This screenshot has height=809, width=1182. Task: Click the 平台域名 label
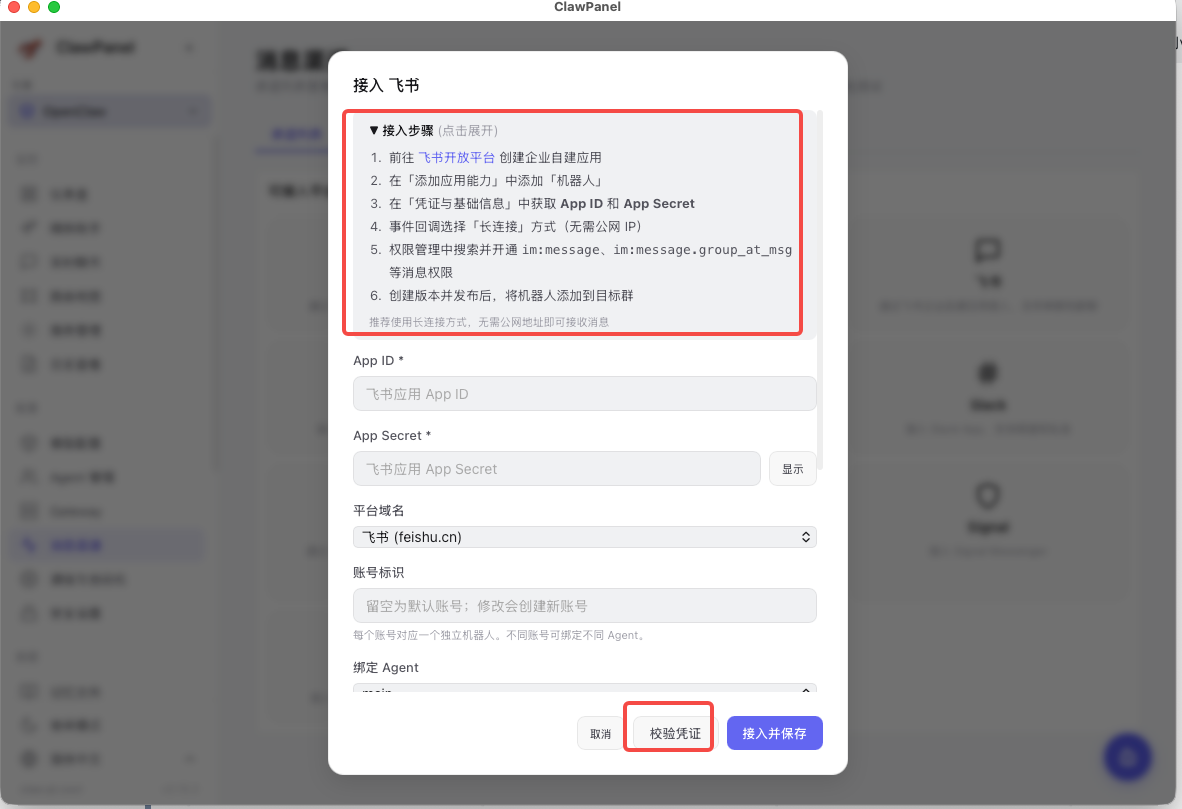point(378,510)
